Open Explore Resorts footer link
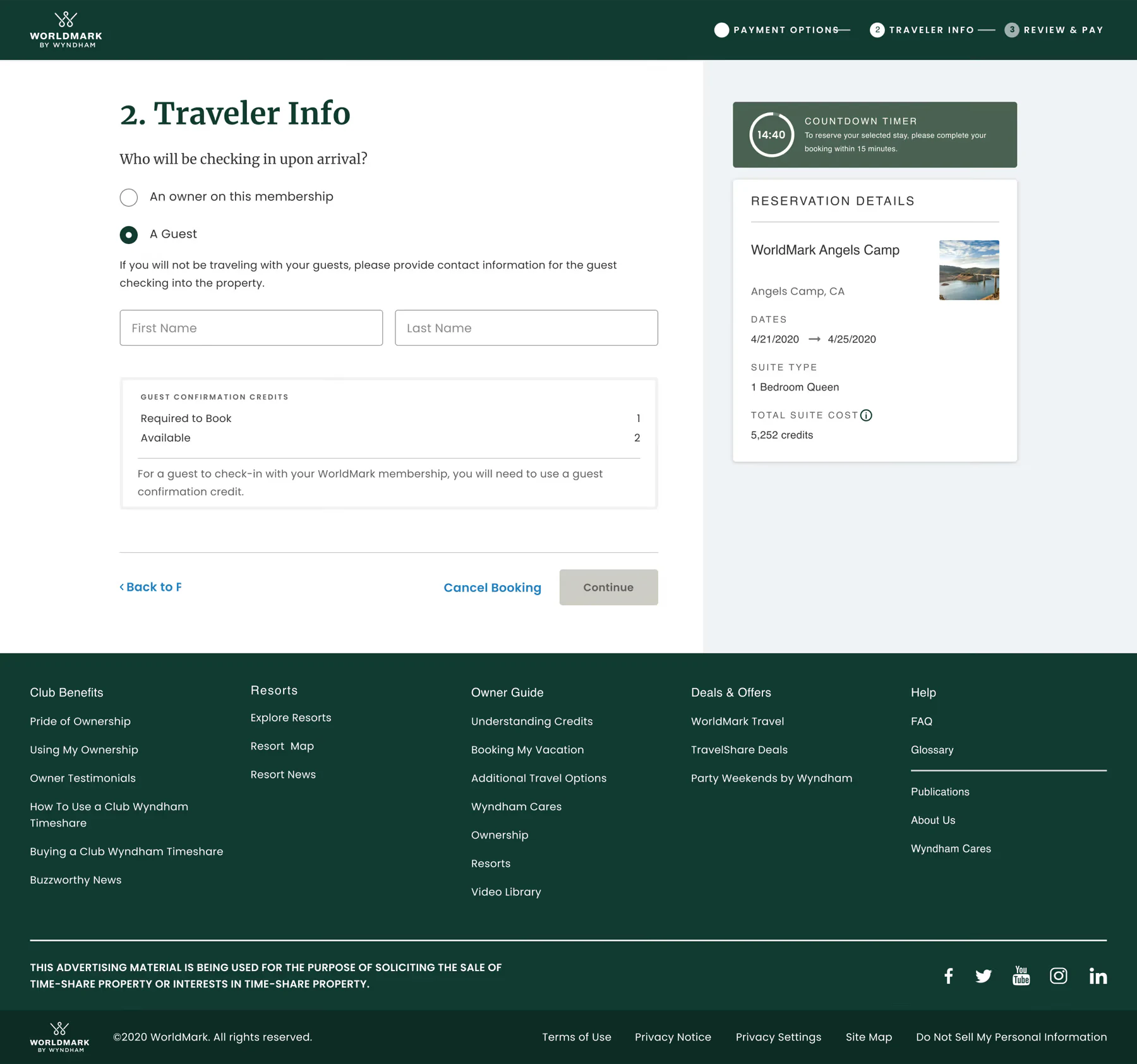This screenshot has height=1064, width=1137. click(291, 718)
